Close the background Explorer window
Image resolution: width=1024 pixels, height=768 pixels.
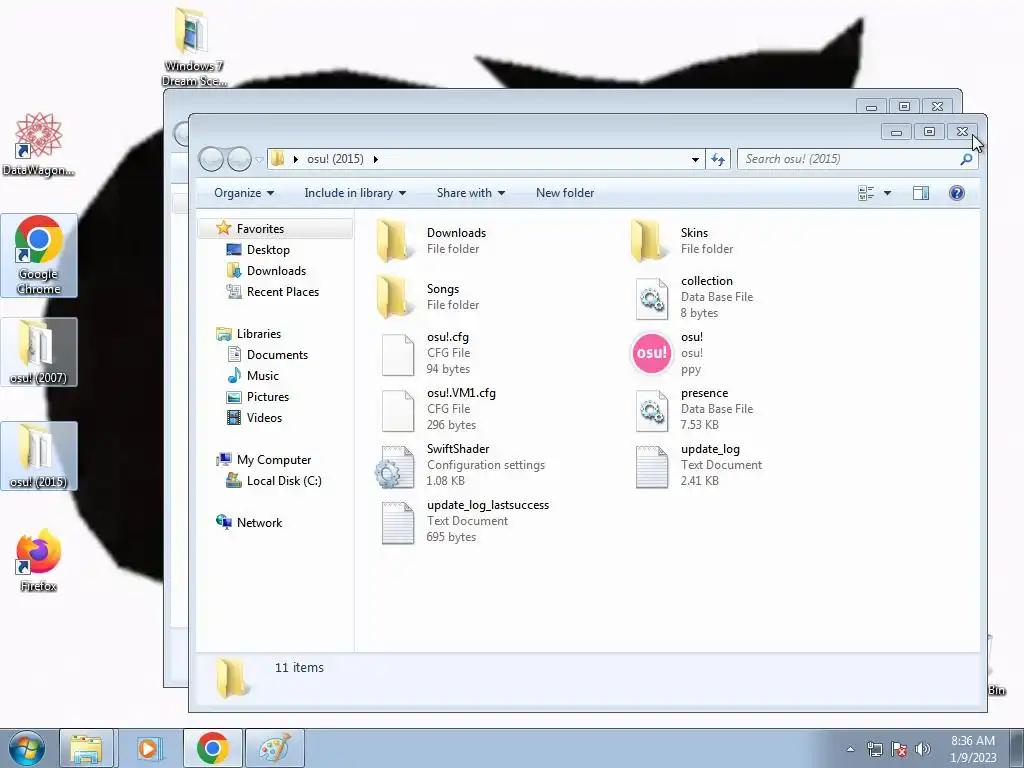[937, 106]
